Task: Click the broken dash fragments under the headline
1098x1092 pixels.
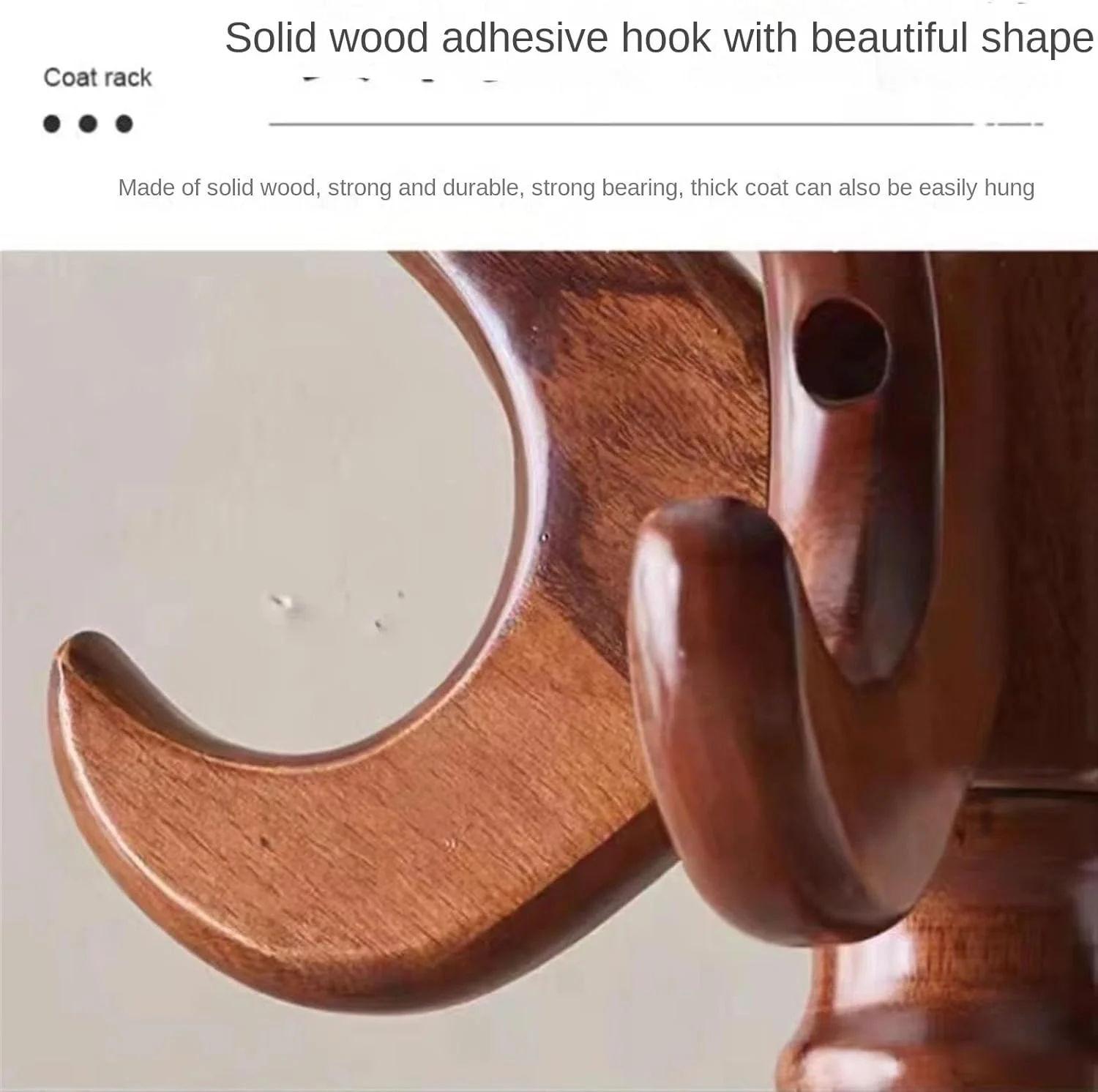Action: pyautogui.click(x=401, y=79)
